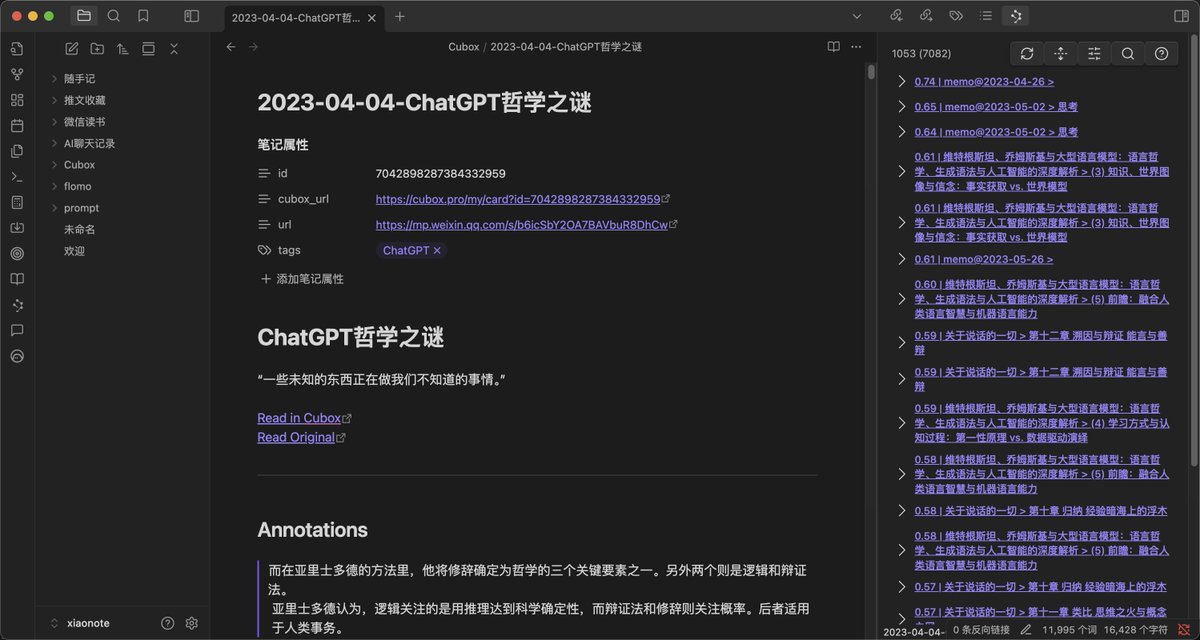Viewport: 1200px width, 640px height.
Task: Click the bottom rainbow-arc ribbon icon
Action: coord(17,356)
